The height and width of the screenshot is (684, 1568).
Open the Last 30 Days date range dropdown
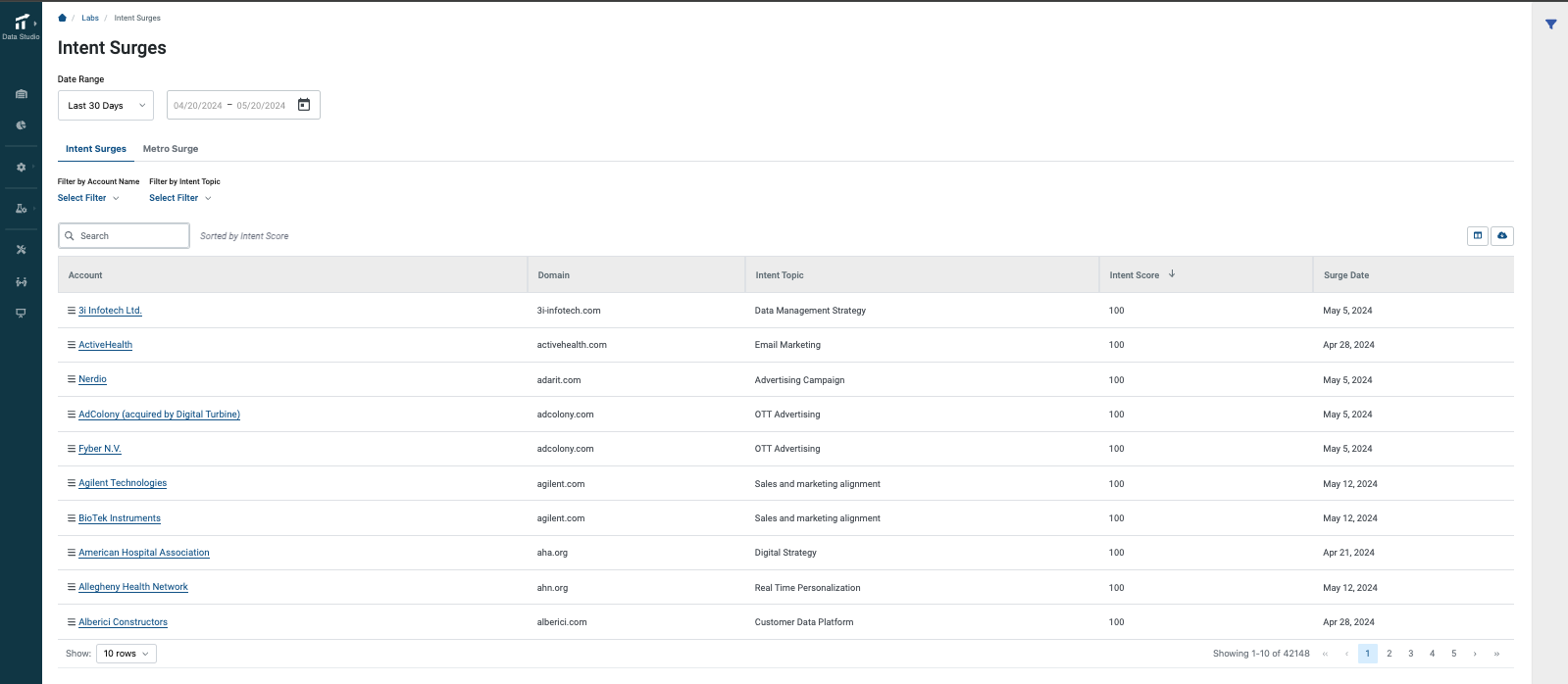pyautogui.click(x=106, y=105)
